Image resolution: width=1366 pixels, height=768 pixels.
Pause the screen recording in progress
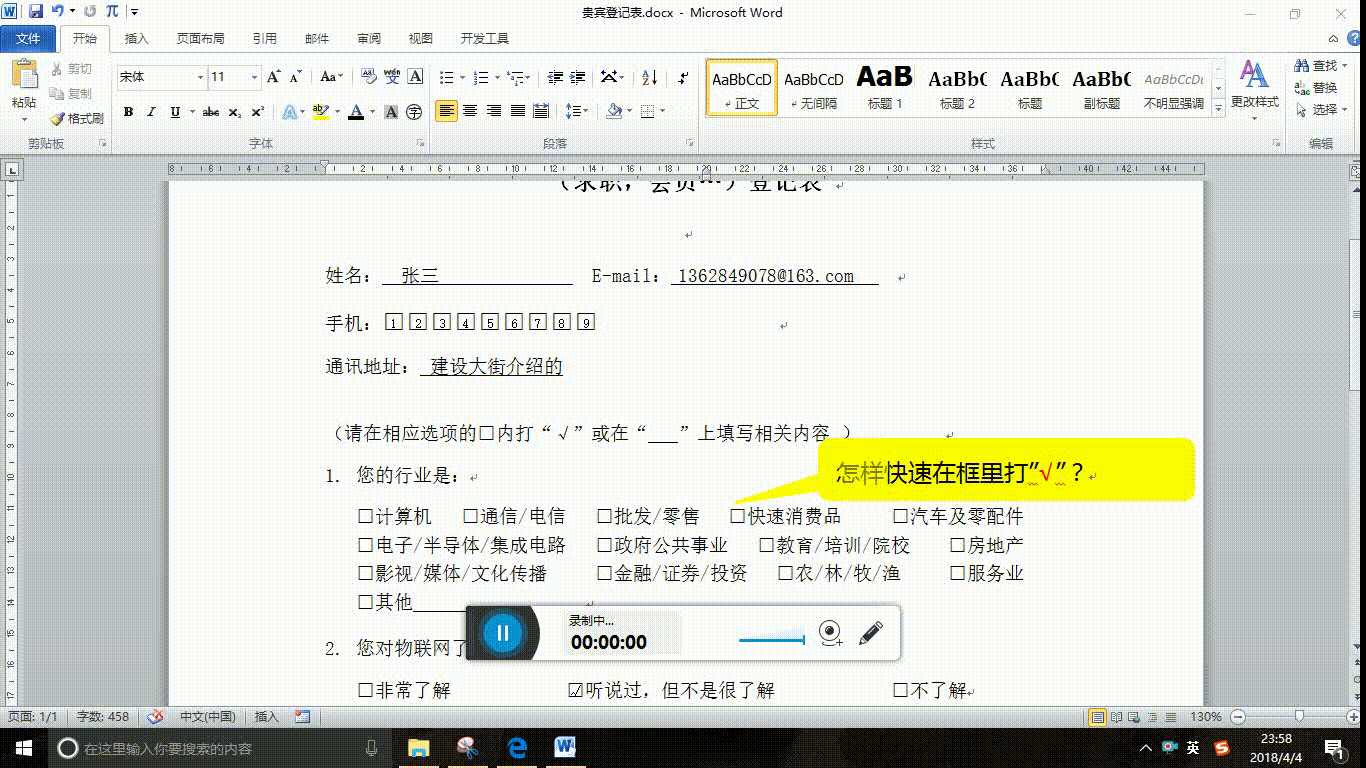pyautogui.click(x=501, y=632)
